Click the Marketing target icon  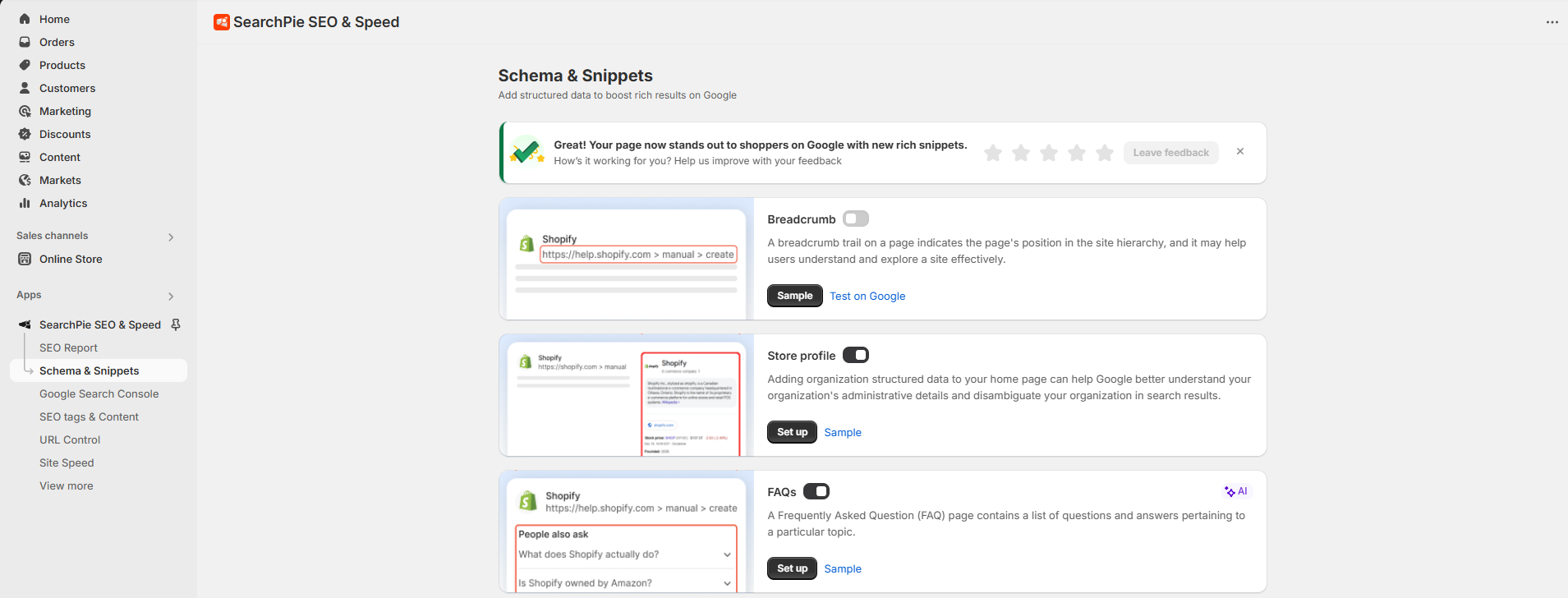(x=25, y=111)
